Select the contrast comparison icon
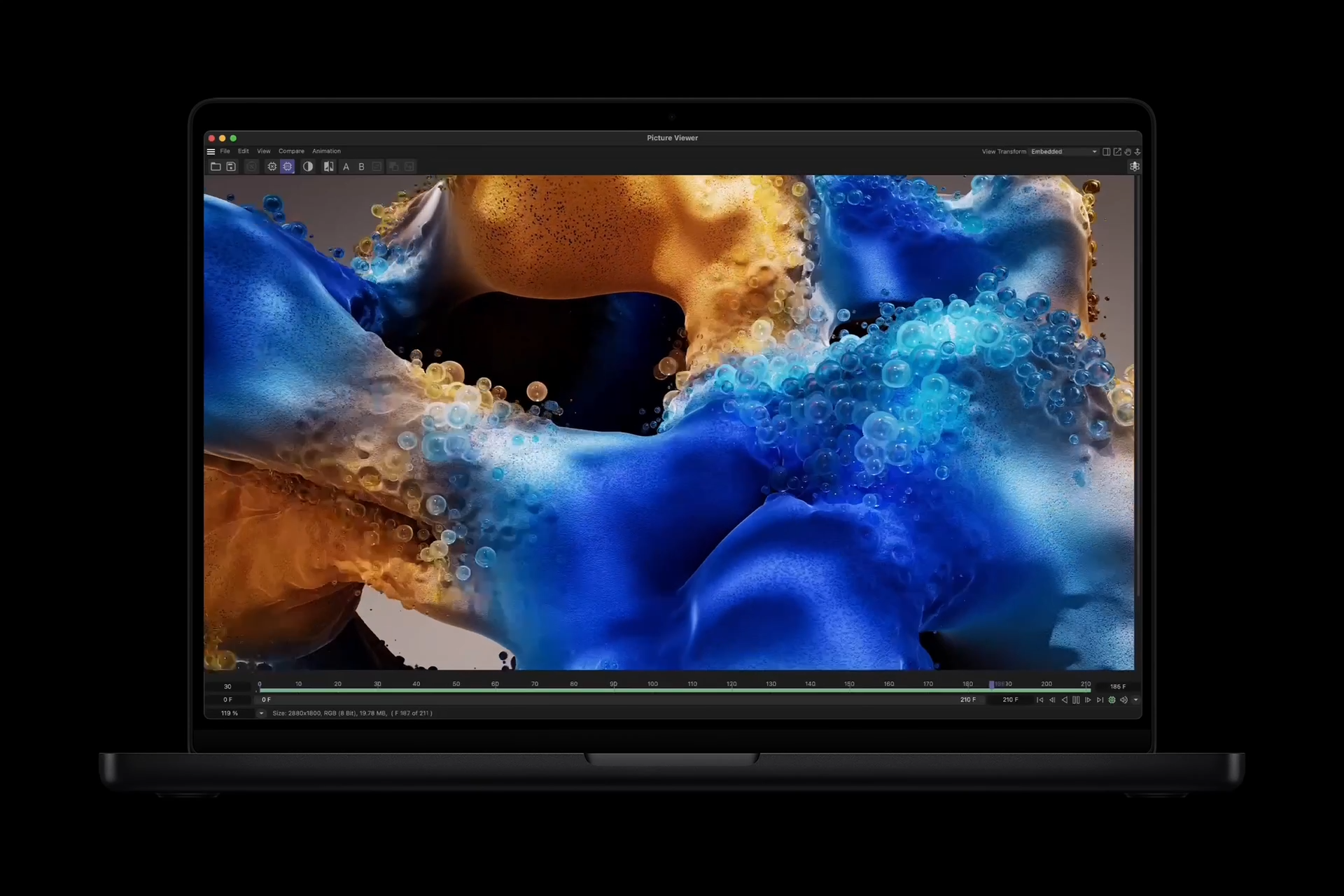 pos(308,167)
